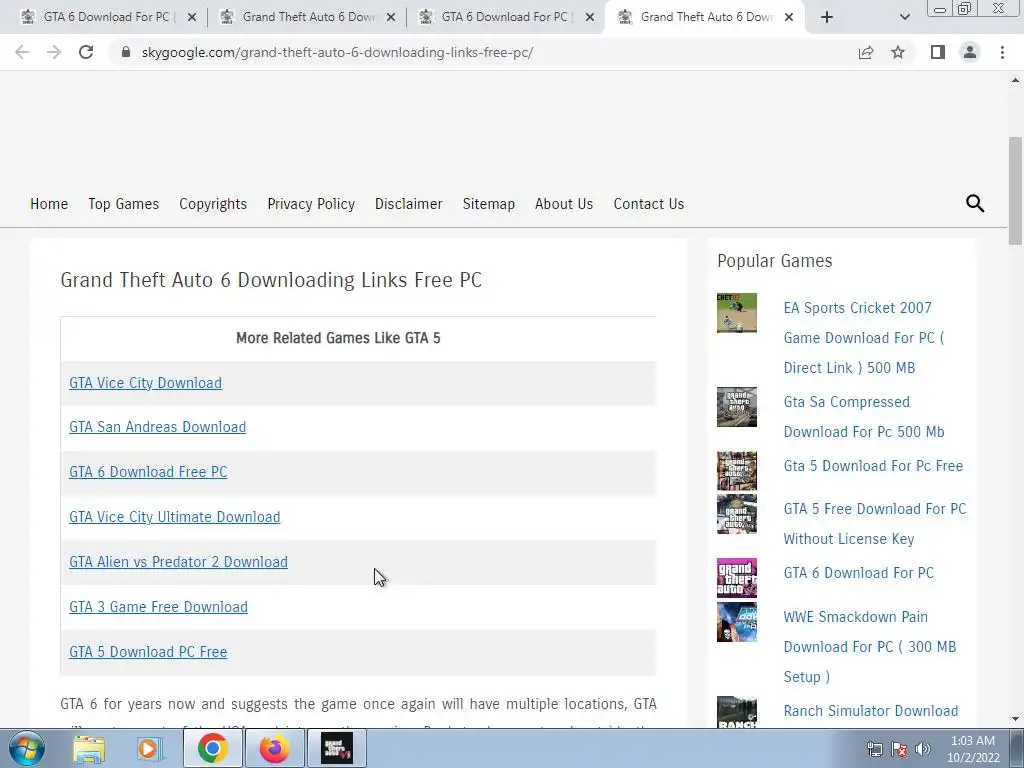Open Firefox from the taskbar
Screen dimensions: 1024x768
[274, 748]
